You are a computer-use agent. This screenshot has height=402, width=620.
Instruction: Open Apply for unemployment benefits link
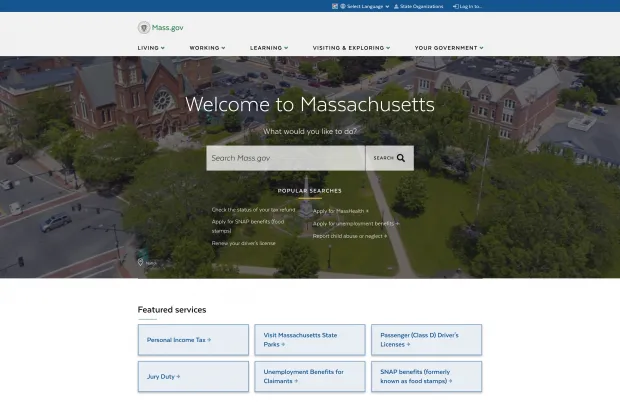point(356,224)
